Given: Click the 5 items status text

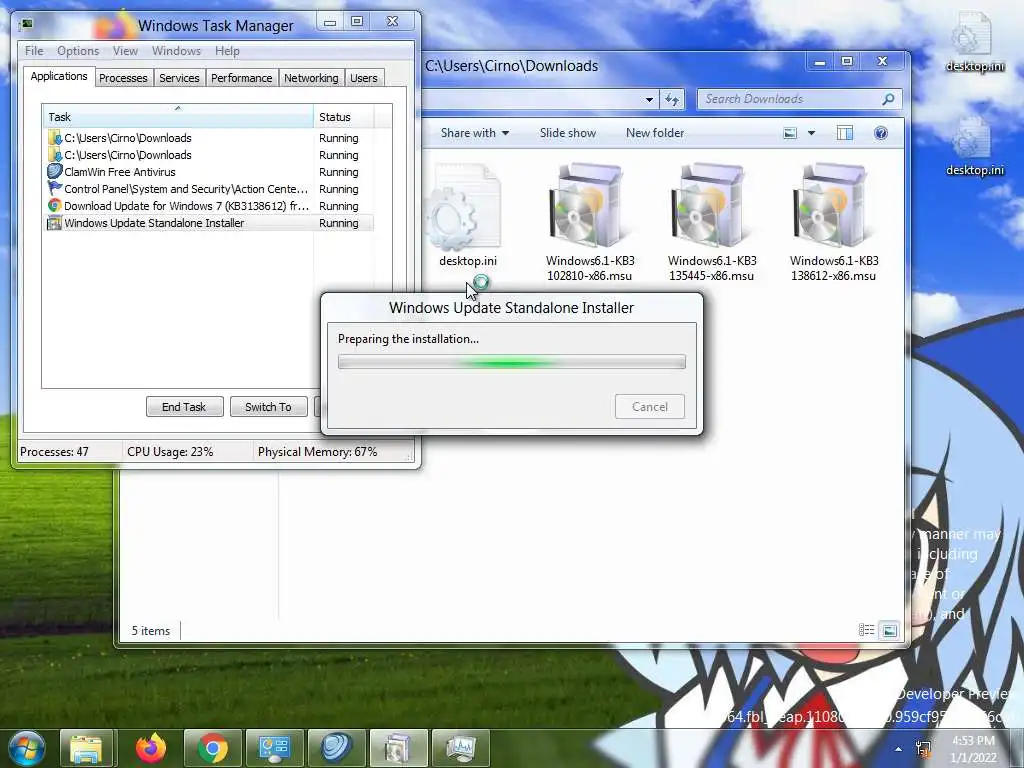Looking at the screenshot, I should click(151, 631).
